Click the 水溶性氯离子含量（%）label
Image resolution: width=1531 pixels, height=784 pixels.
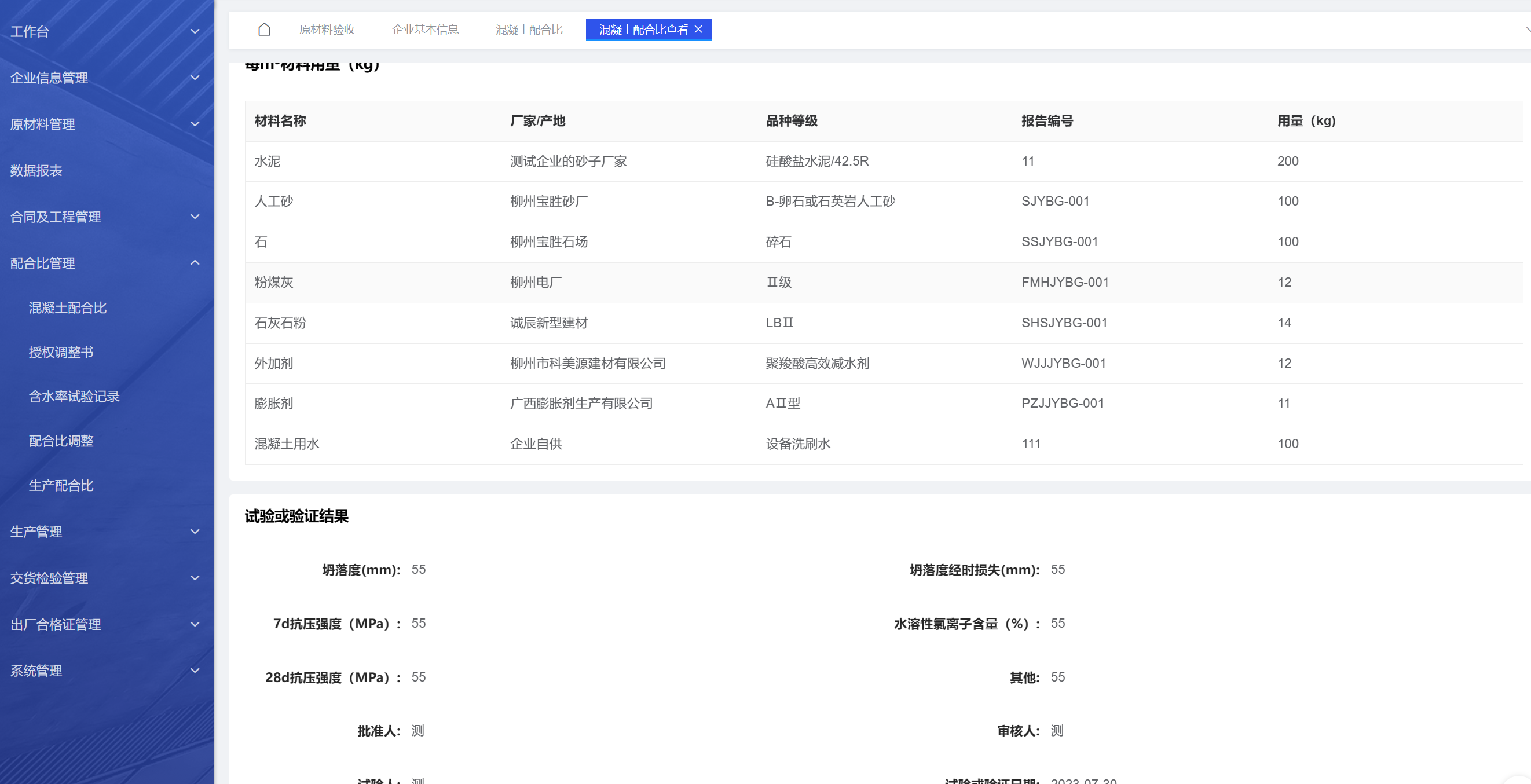(968, 624)
